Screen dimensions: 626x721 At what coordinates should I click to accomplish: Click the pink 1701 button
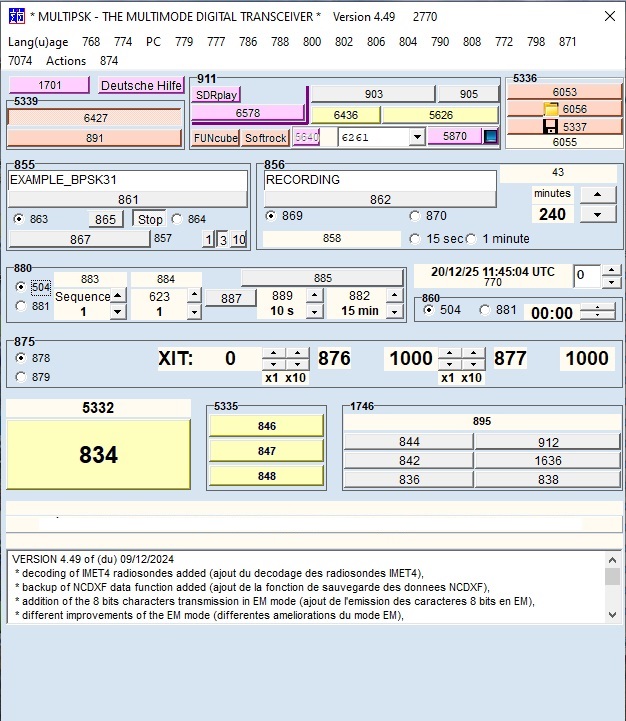point(49,85)
